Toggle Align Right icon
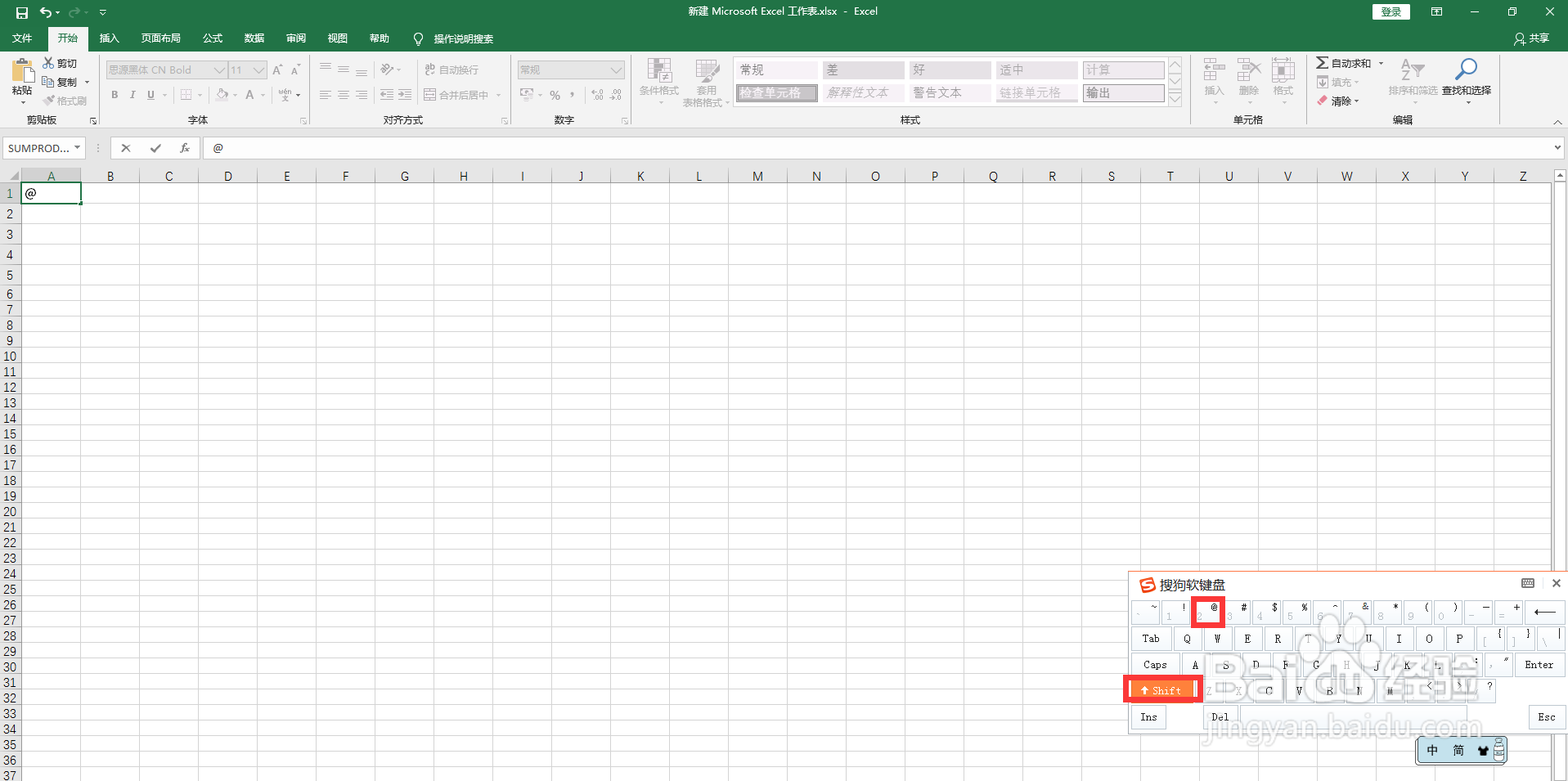This screenshot has width=1568, height=781. (x=362, y=95)
